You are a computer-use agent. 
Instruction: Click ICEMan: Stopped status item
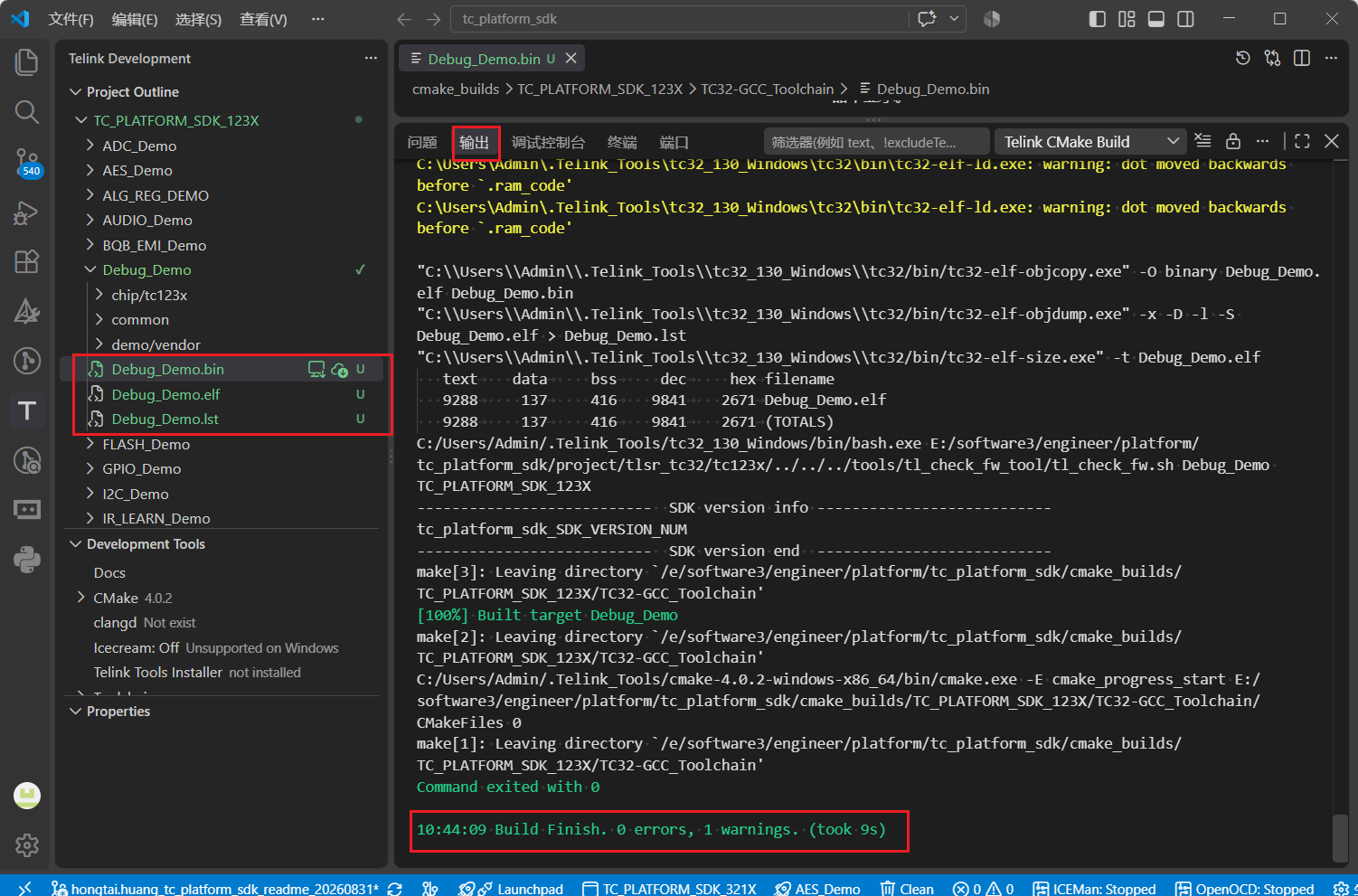(x=1094, y=889)
